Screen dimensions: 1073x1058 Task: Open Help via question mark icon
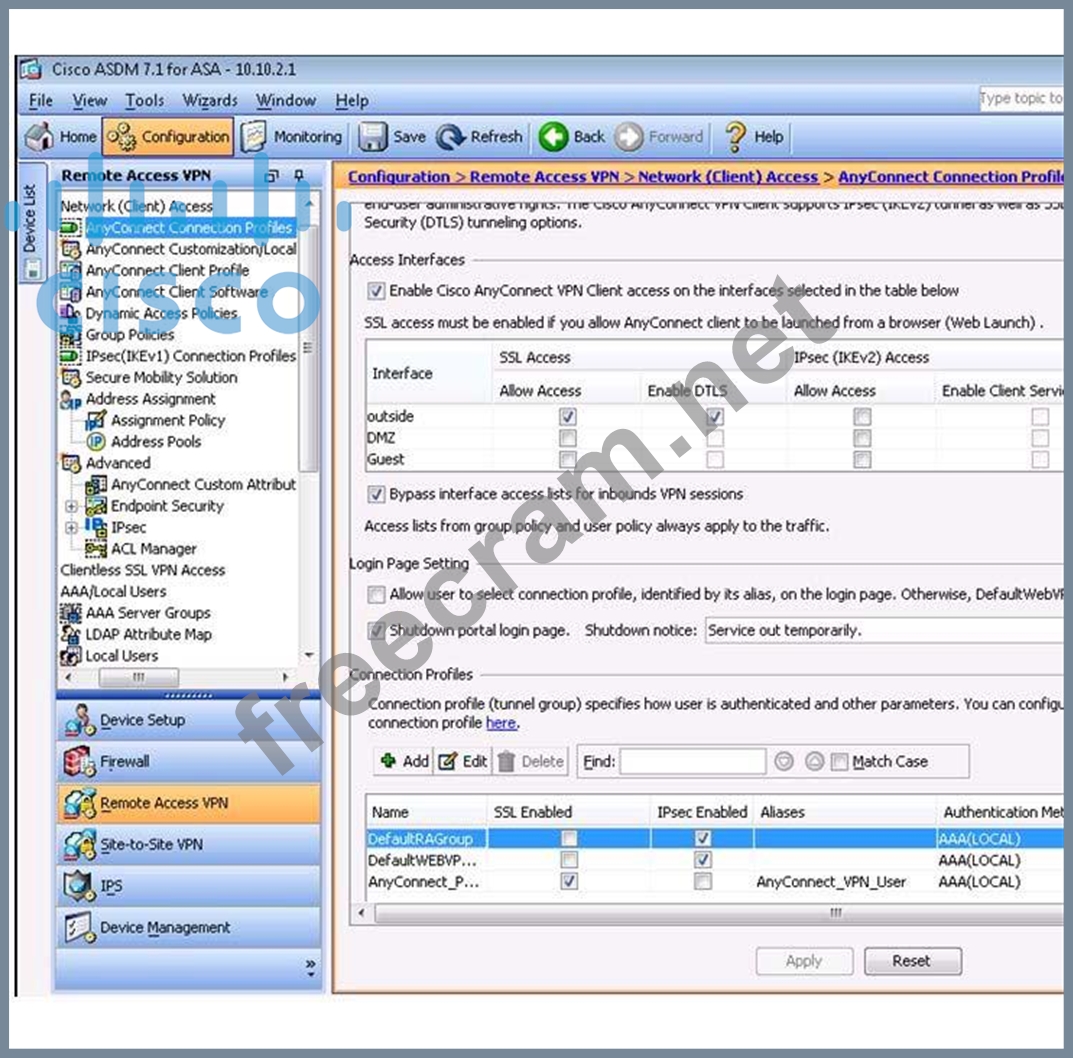tap(736, 137)
